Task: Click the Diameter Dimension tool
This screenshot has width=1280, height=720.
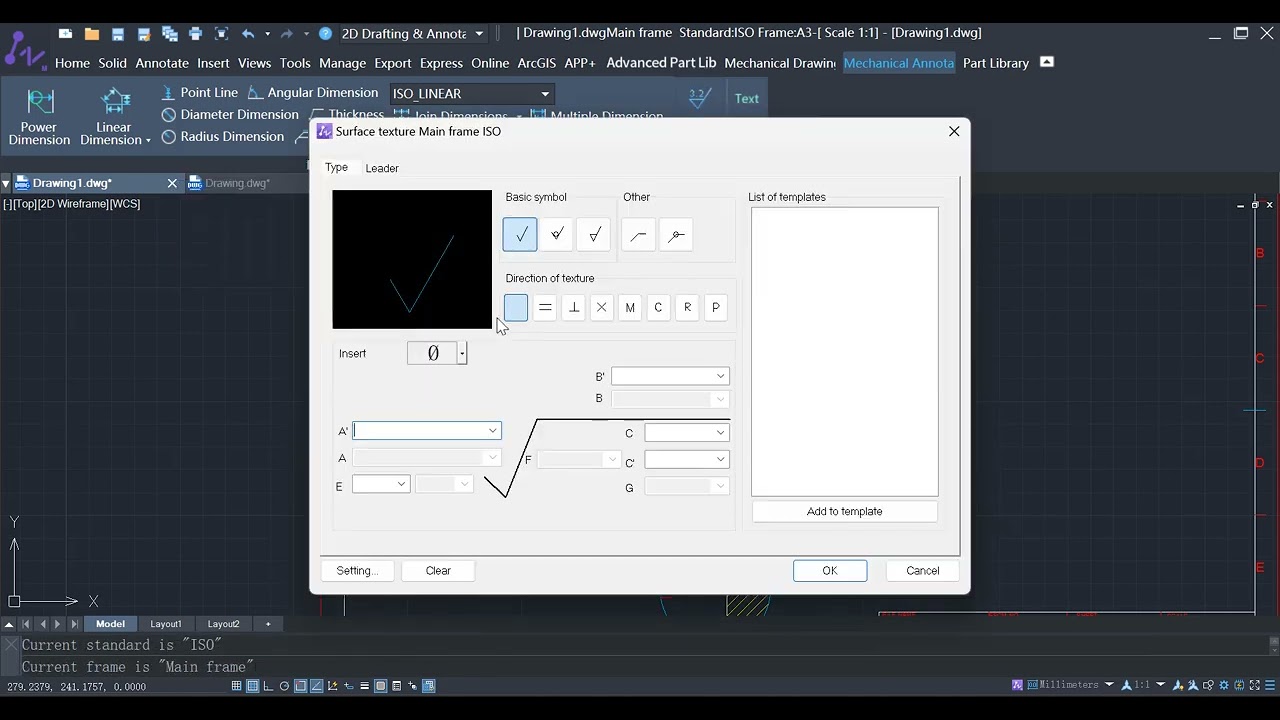Action: 230,115
